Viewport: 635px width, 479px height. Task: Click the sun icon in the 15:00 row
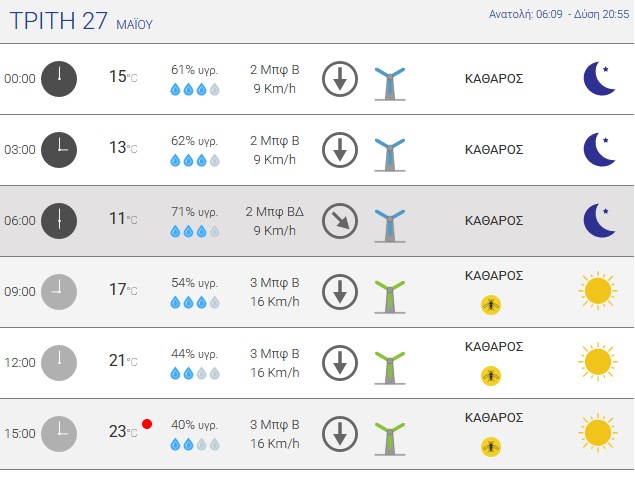coord(598,433)
